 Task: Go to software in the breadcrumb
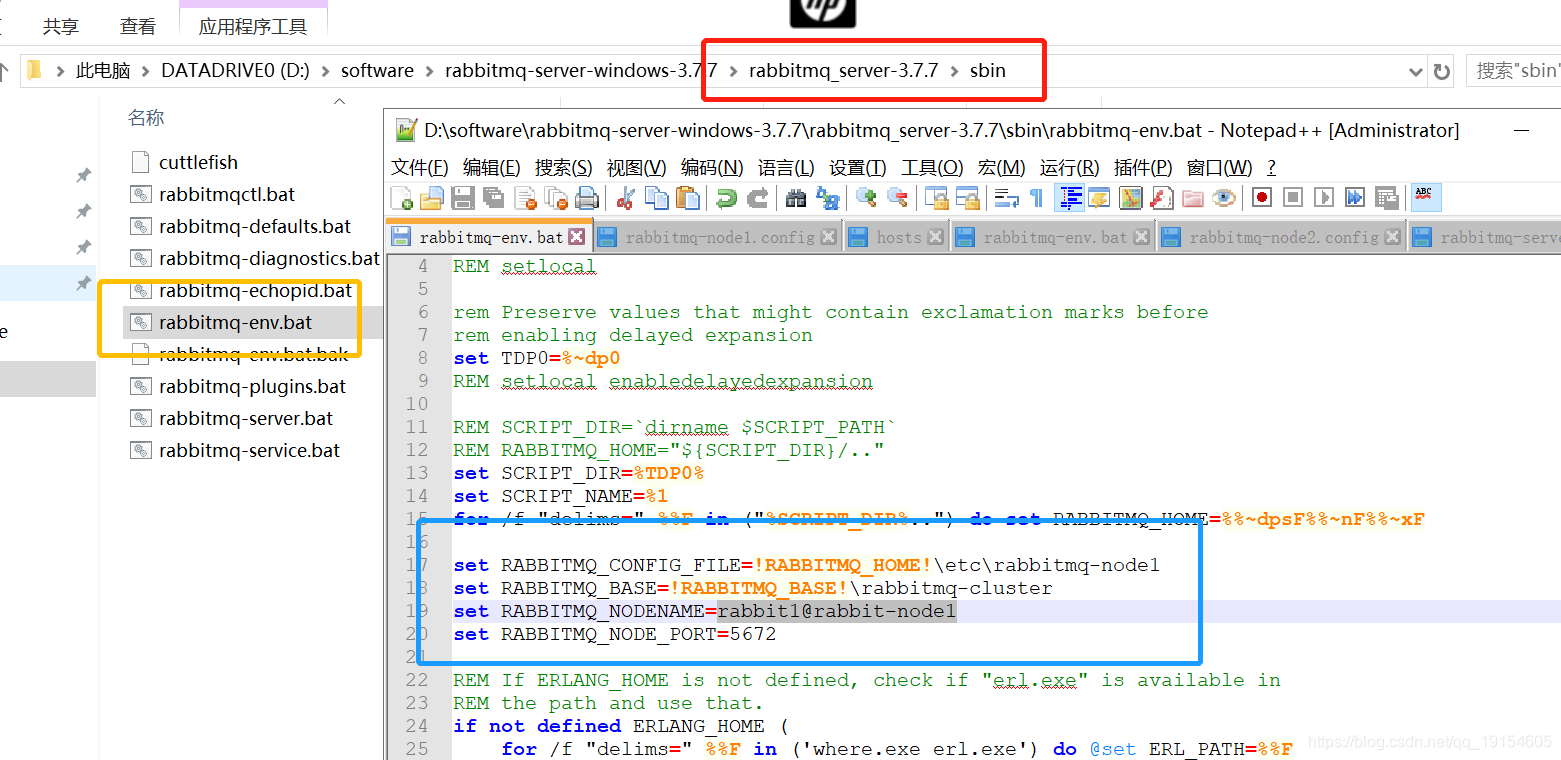[377, 71]
